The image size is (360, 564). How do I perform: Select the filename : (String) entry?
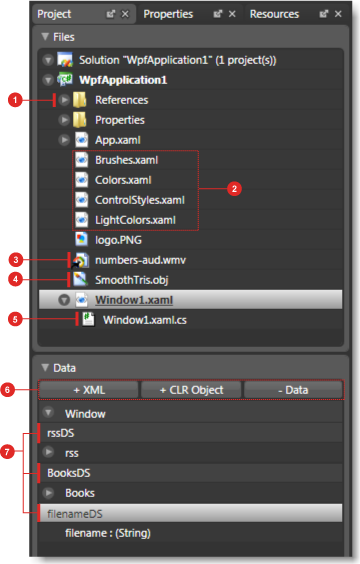click(108, 533)
